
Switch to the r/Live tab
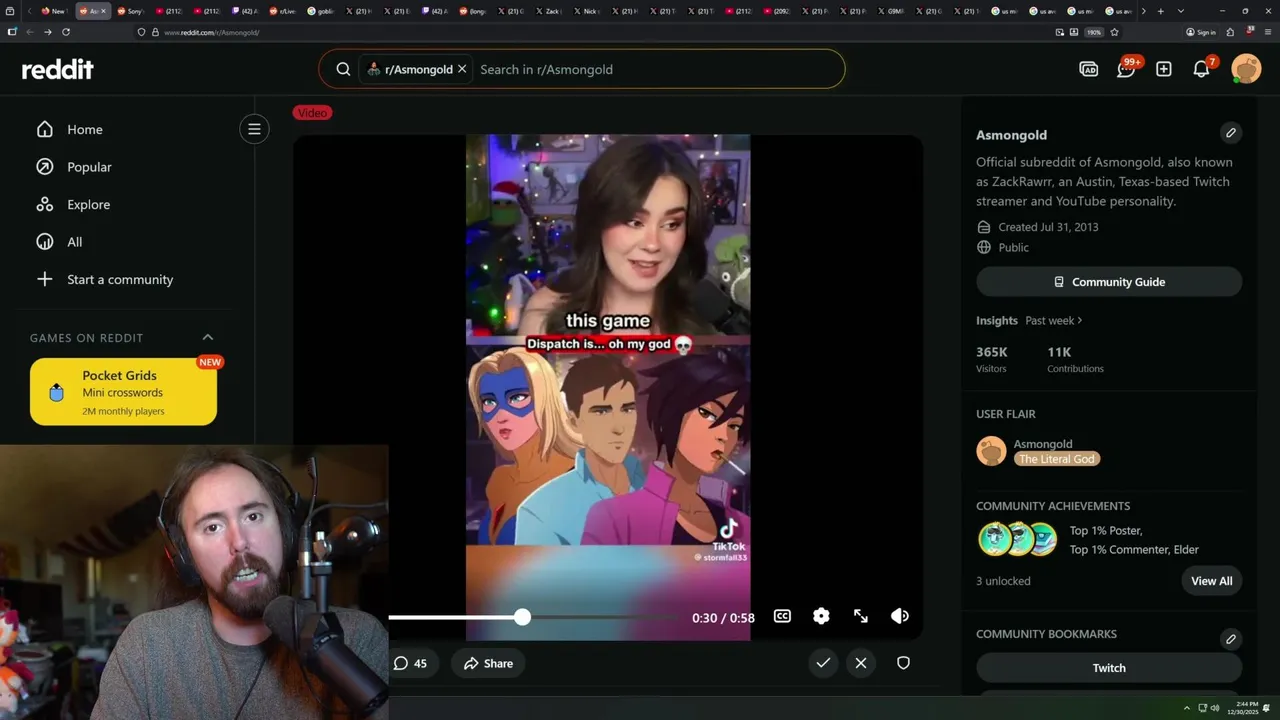pos(282,11)
